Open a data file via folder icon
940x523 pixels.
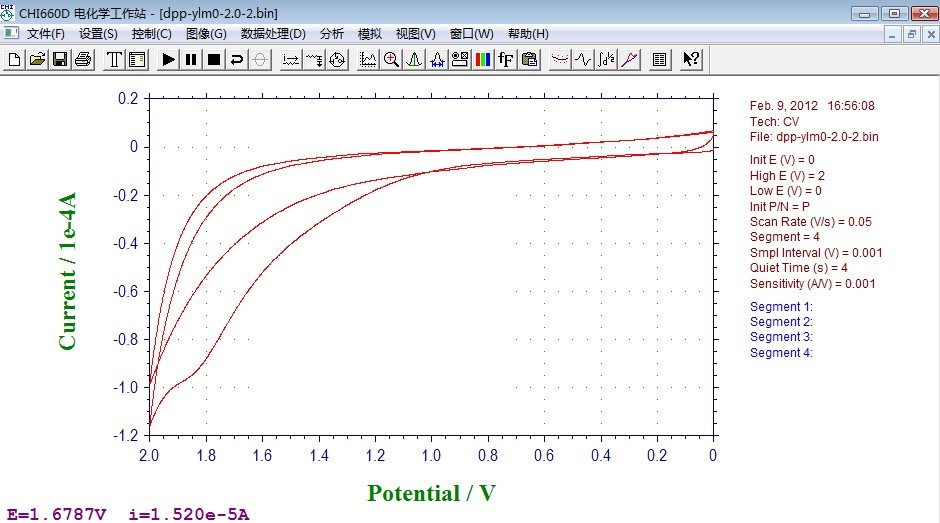click(x=37, y=59)
